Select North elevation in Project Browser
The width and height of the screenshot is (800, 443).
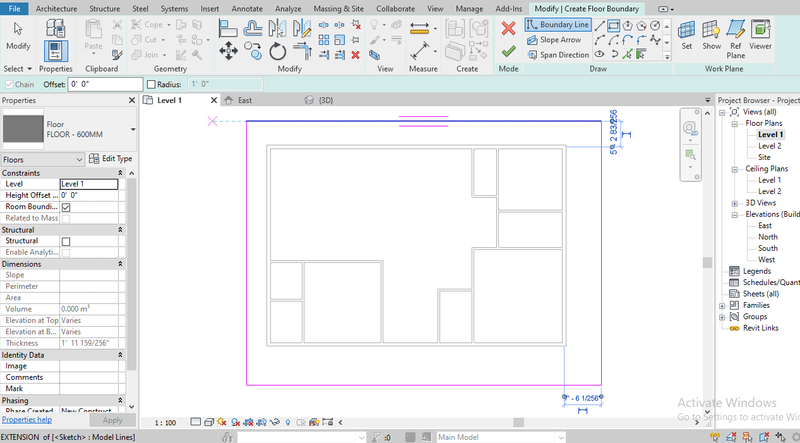768,237
